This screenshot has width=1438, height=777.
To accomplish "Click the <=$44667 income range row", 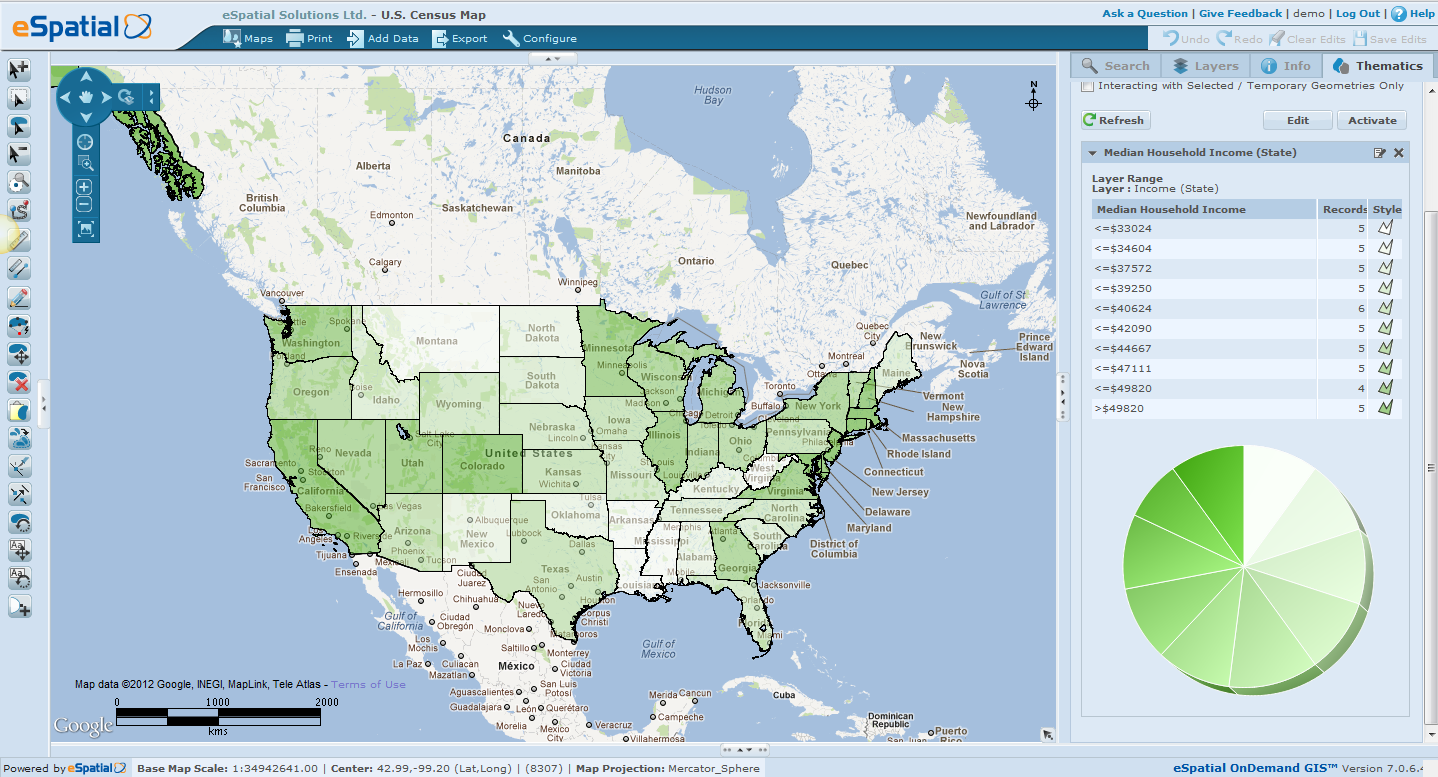I will pyautogui.click(x=1247, y=348).
